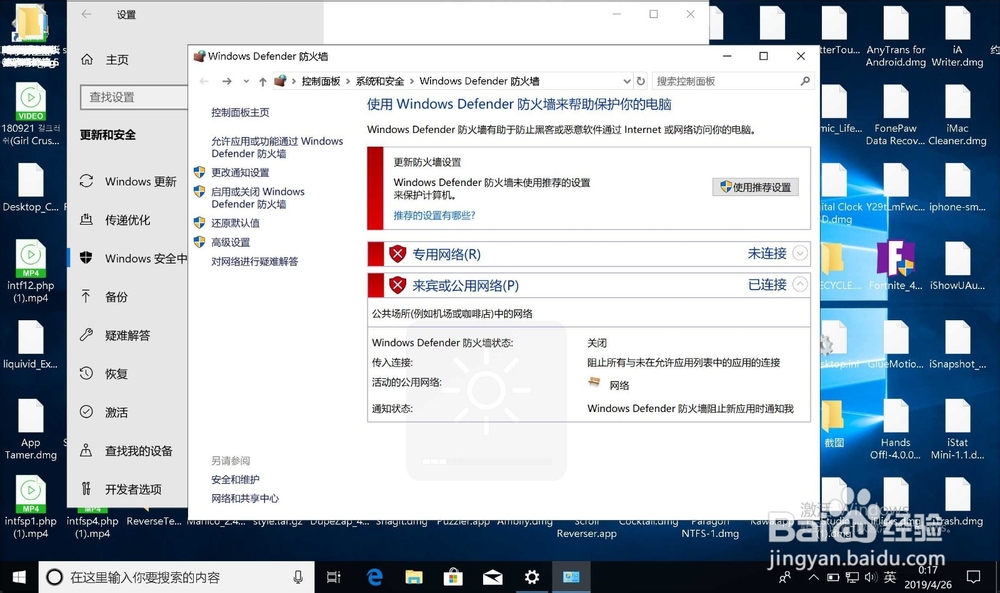Click the red shield icon beside 来宾或公用网络

coord(397,285)
